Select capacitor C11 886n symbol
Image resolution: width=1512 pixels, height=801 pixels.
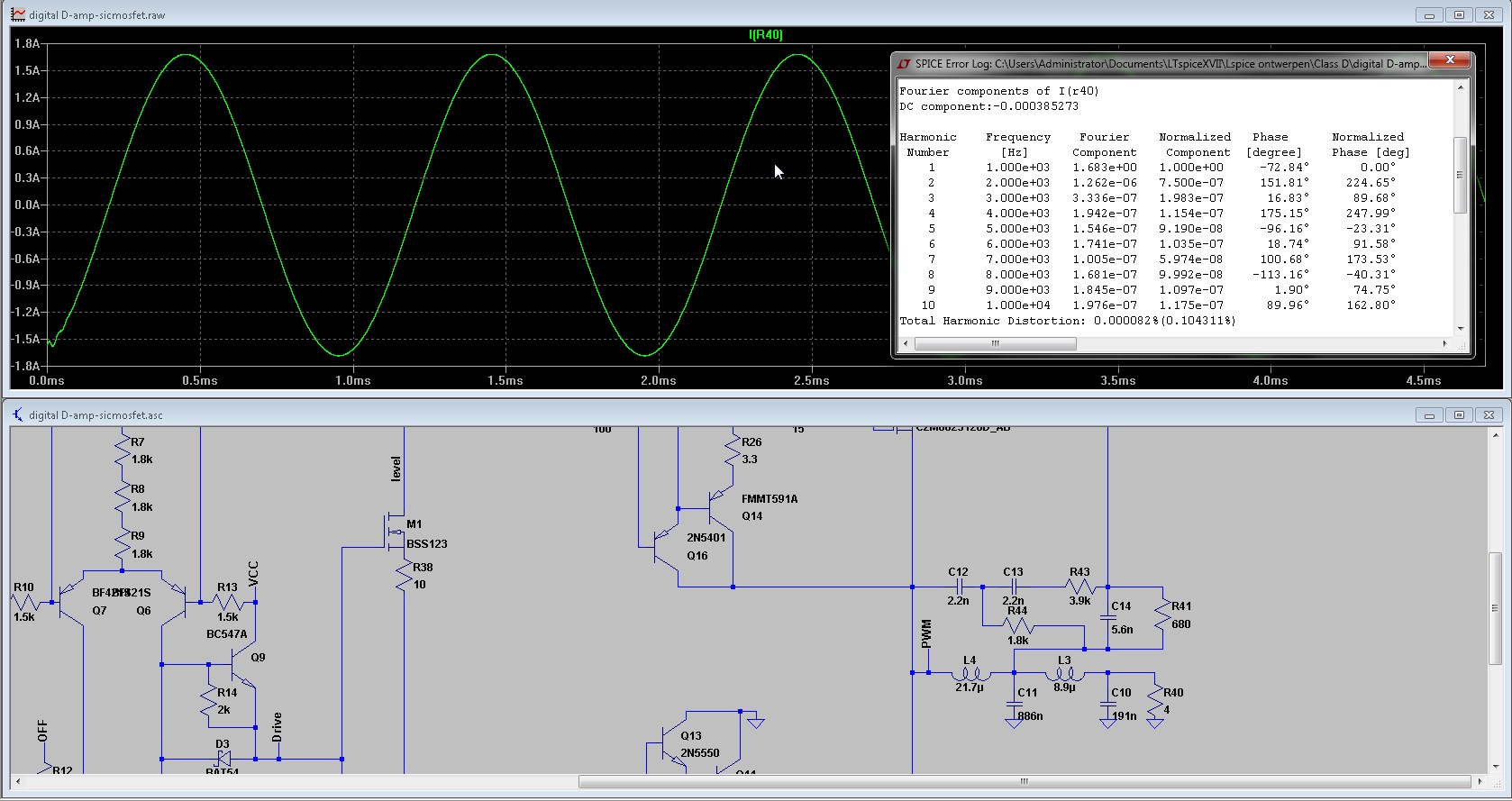coord(1014,705)
